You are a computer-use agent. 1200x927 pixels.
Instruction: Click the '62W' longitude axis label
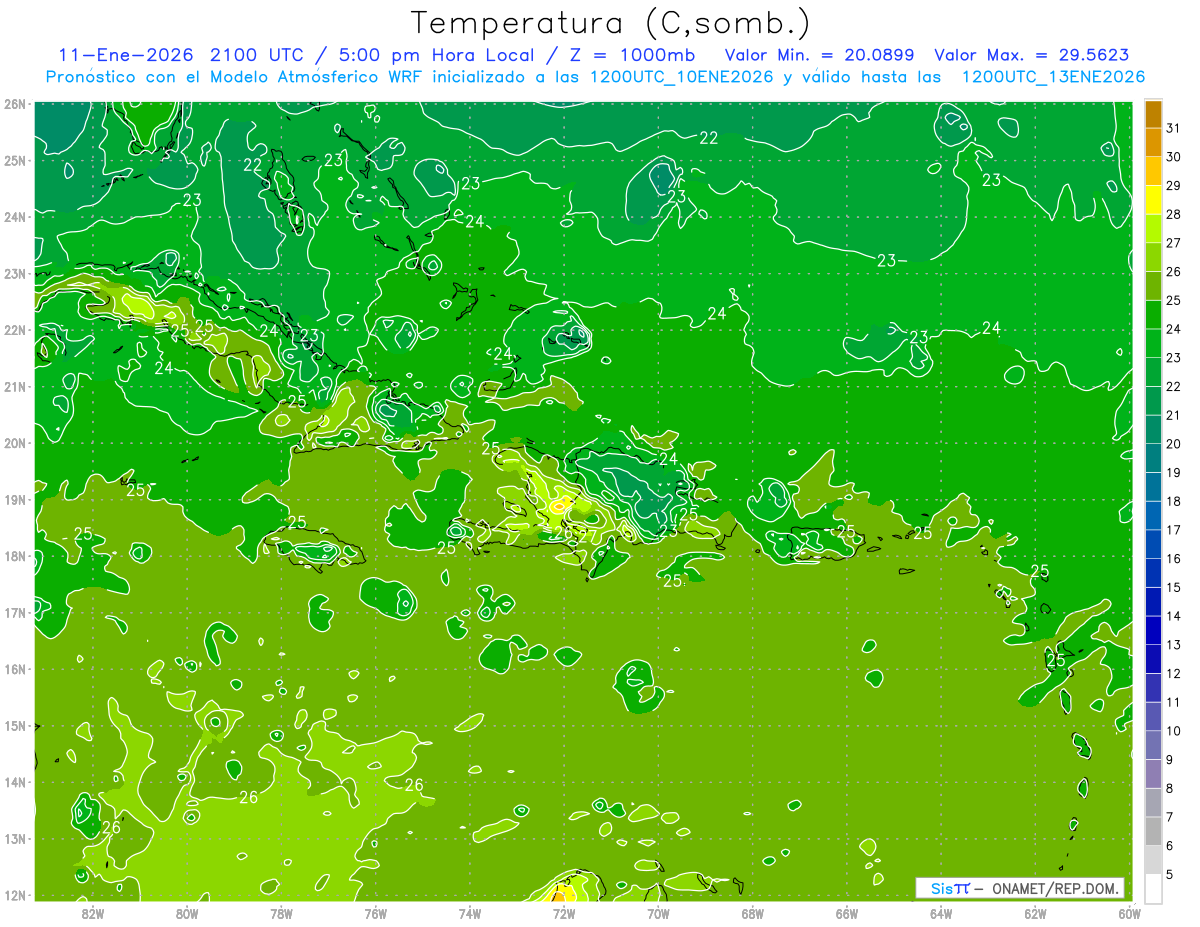[1035, 913]
